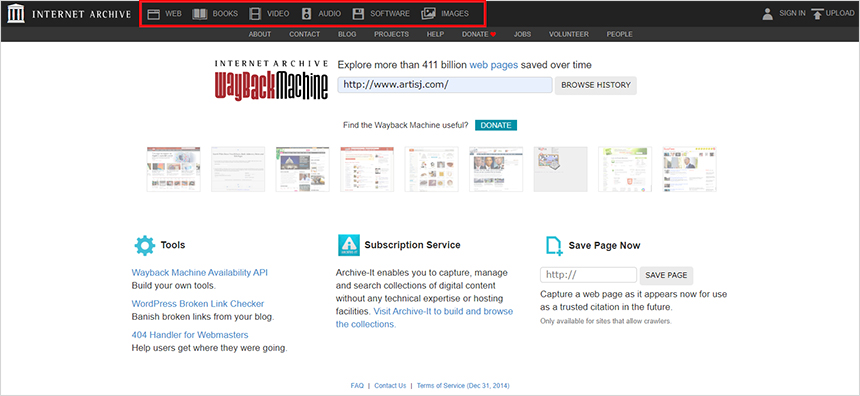Open the About menu item

click(x=260, y=34)
